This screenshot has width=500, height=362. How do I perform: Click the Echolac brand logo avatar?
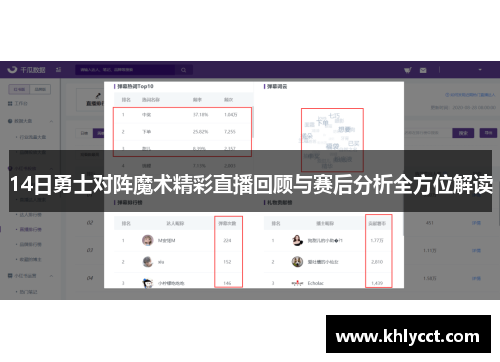297,283
